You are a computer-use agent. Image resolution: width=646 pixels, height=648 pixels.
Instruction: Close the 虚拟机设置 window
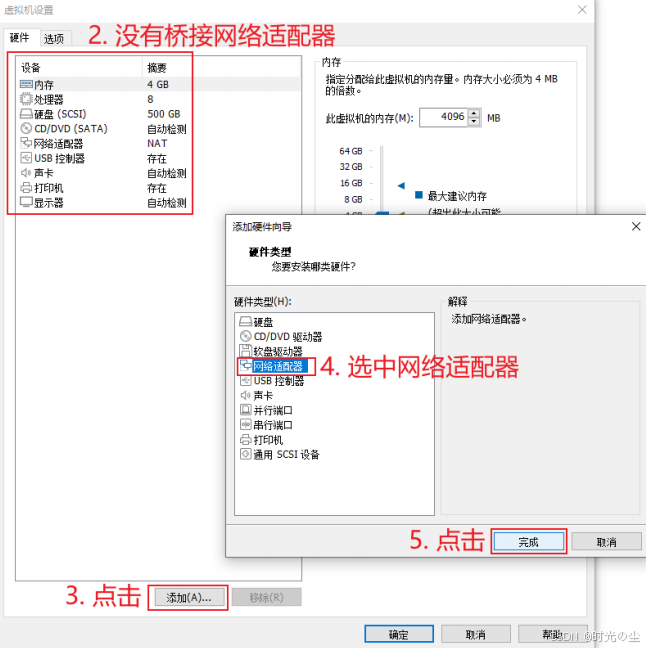click(x=582, y=10)
